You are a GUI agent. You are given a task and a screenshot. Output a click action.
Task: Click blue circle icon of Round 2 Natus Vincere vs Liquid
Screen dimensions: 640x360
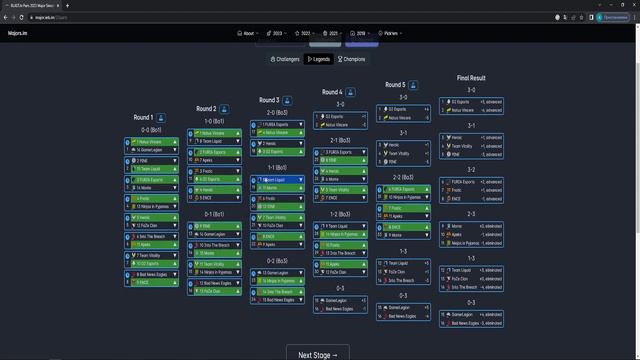point(191,133)
